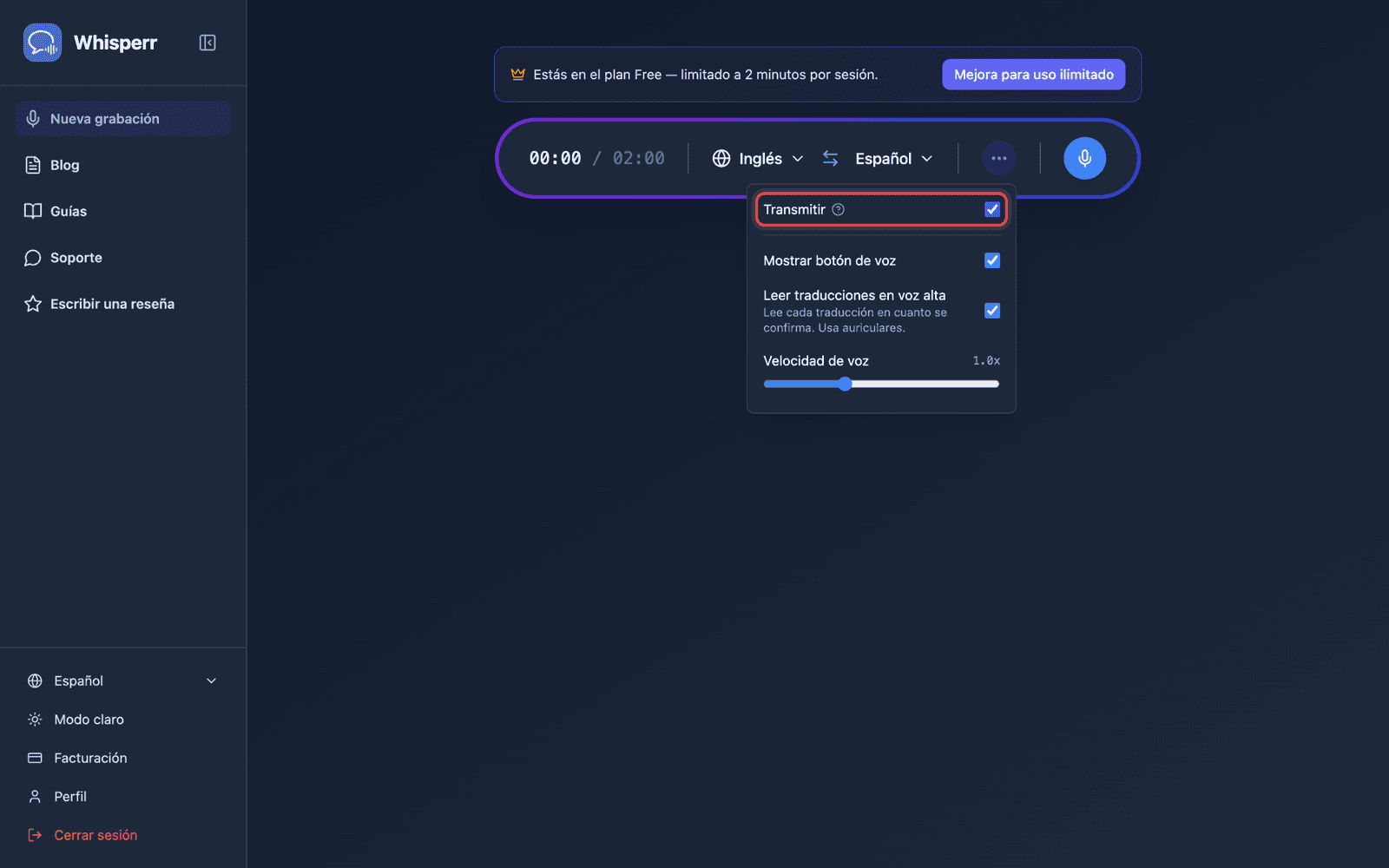Viewport: 1389px width, 868px height.
Task: Disable Leer traducciones en voz alta
Action: (x=992, y=311)
